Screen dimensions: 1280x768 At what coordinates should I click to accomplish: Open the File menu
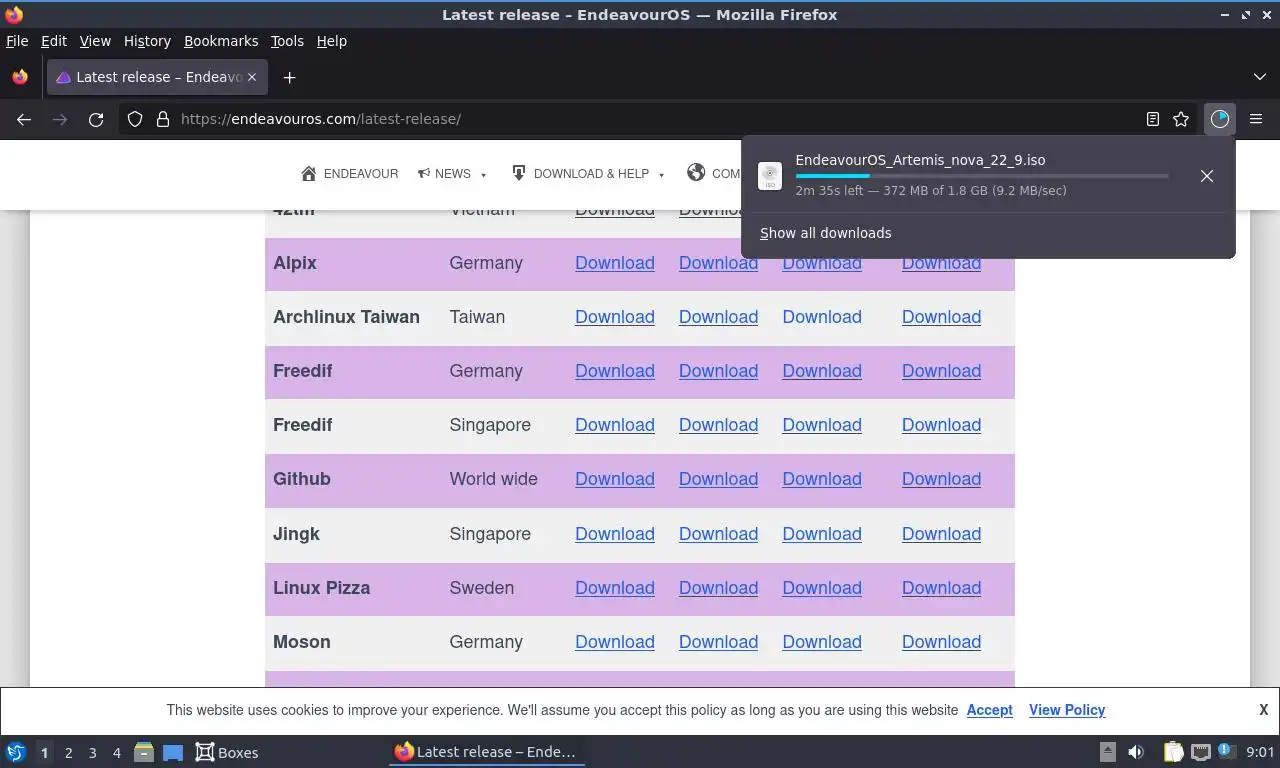point(17,41)
